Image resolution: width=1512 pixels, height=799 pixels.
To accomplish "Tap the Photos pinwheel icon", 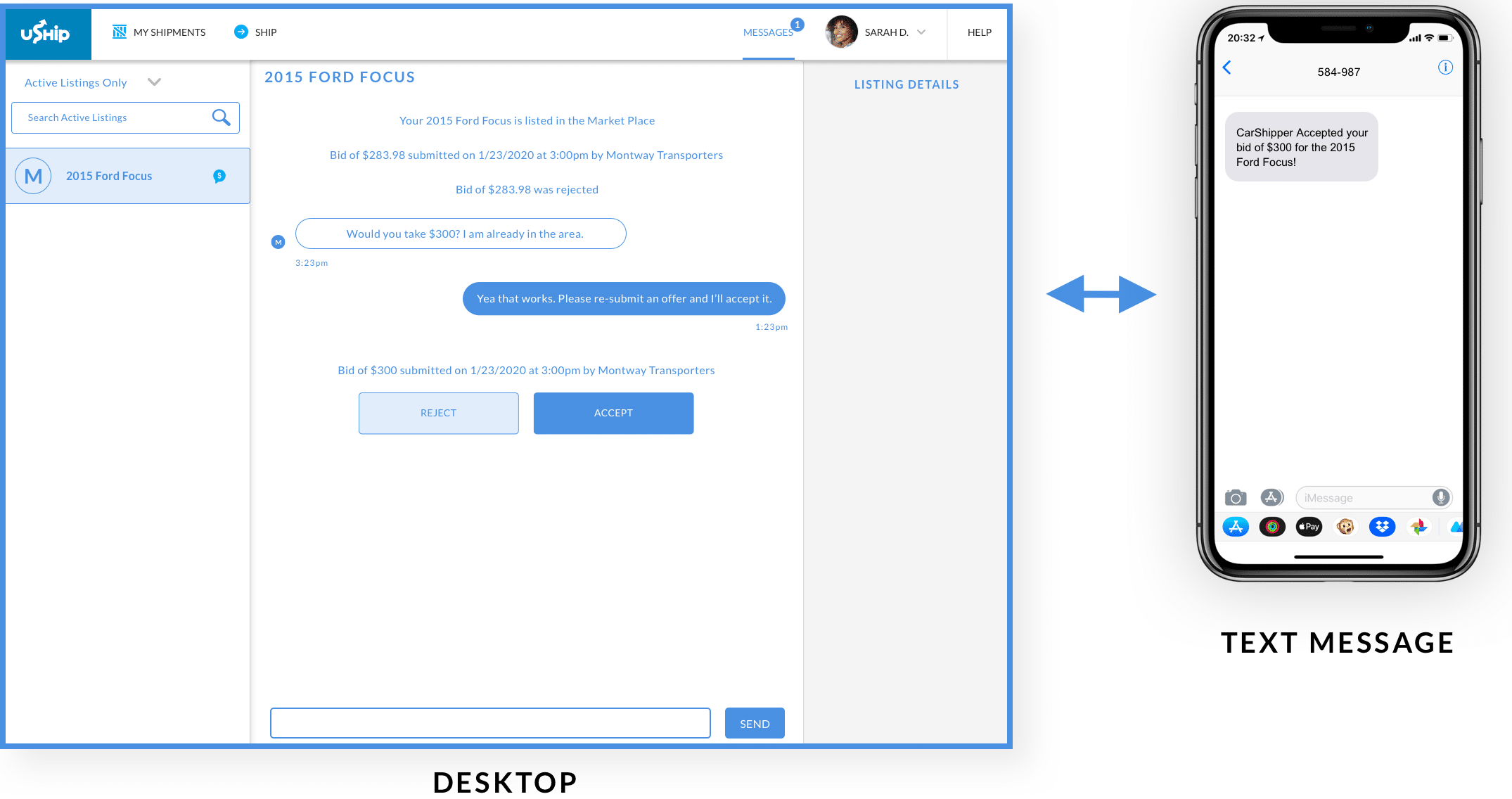I will (x=1418, y=527).
